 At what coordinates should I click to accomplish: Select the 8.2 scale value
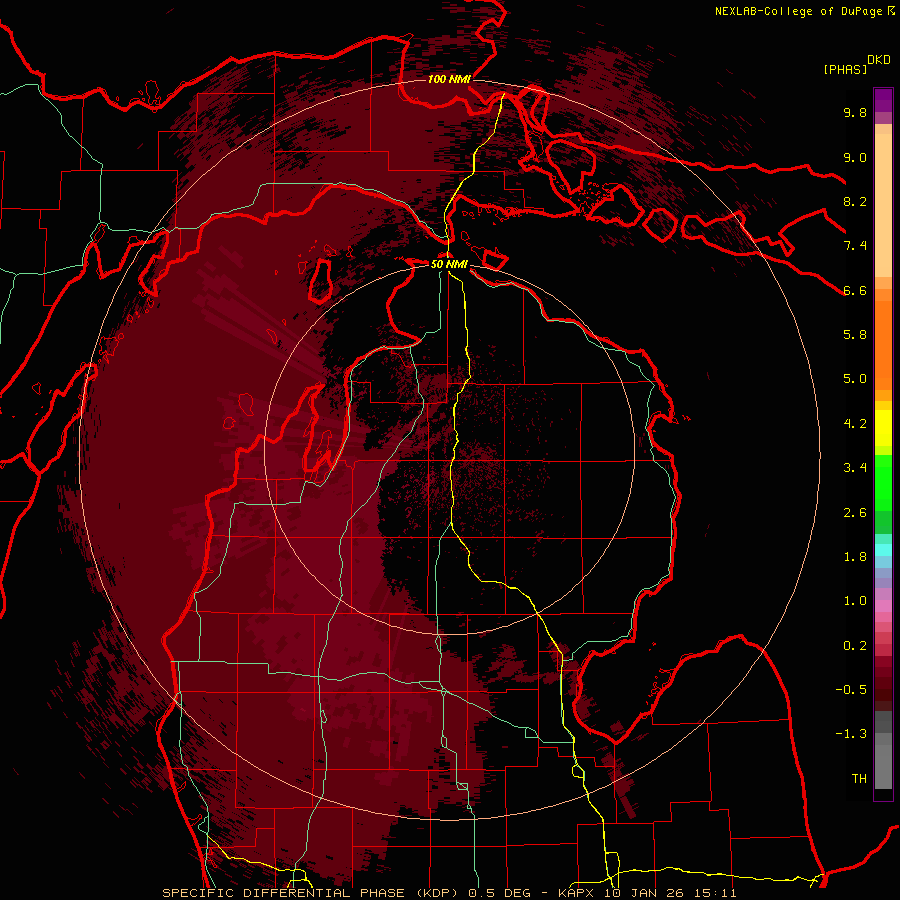pos(855,201)
